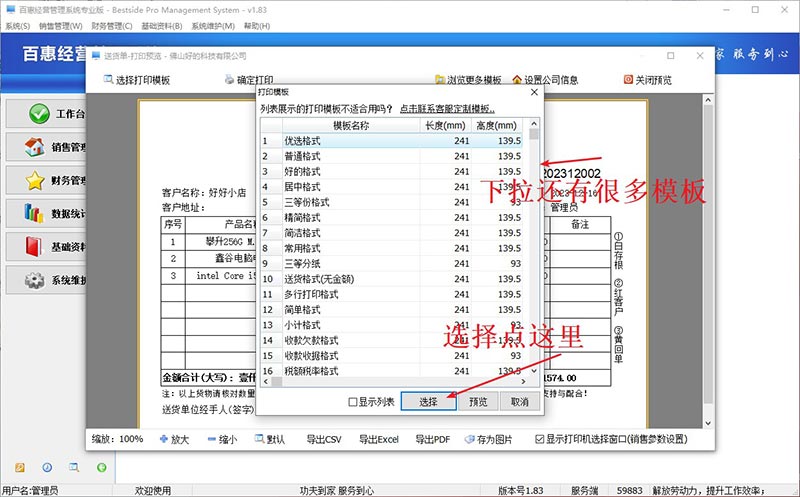Select template row 三等分纸
Image resolution: width=800 pixels, height=497 pixels.
point(393,263)
